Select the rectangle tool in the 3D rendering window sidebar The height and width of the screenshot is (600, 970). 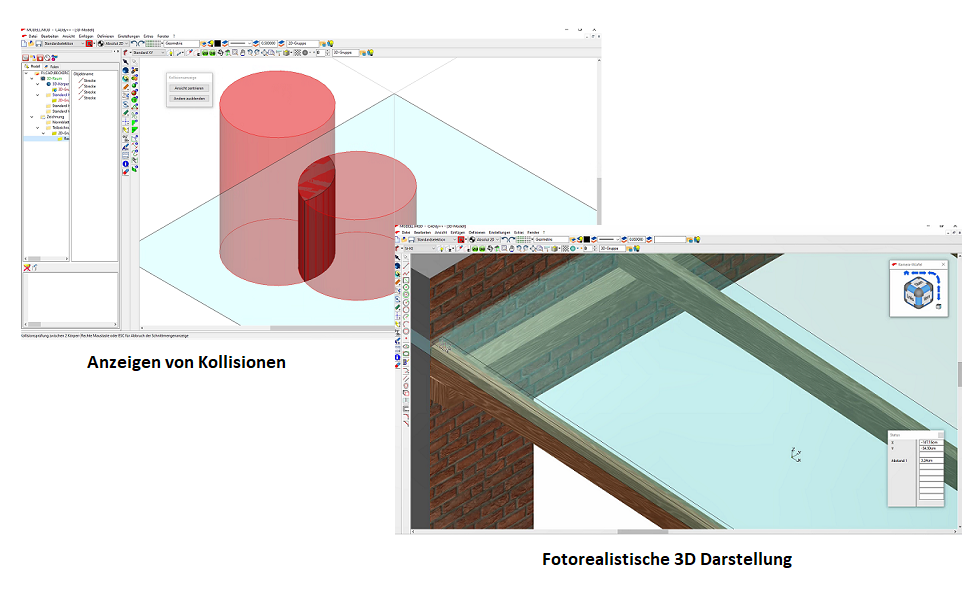406,280
